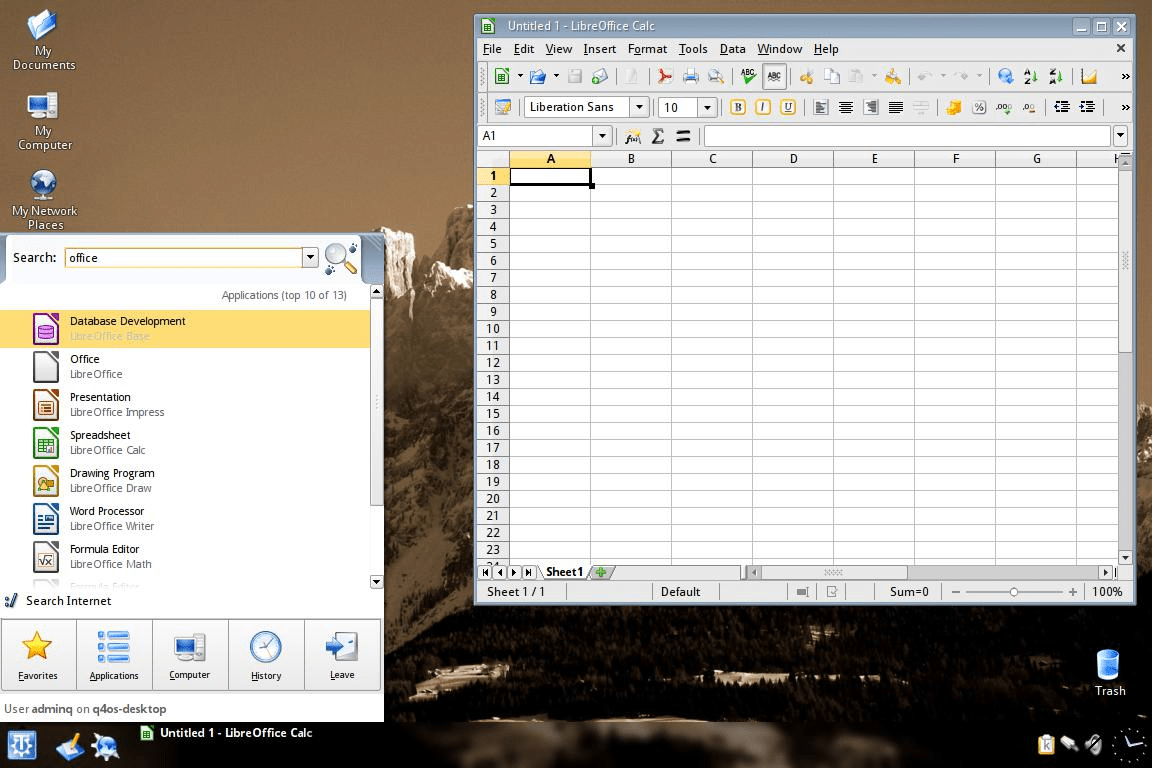Open the Function Wizard icon
The height and width of the screenshot is (768, 1152).
[x=633, y=136]
